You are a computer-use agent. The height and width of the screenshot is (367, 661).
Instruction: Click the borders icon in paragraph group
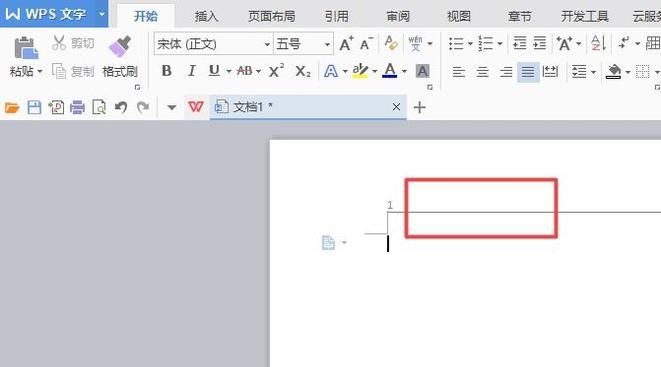tap(643, 72)
